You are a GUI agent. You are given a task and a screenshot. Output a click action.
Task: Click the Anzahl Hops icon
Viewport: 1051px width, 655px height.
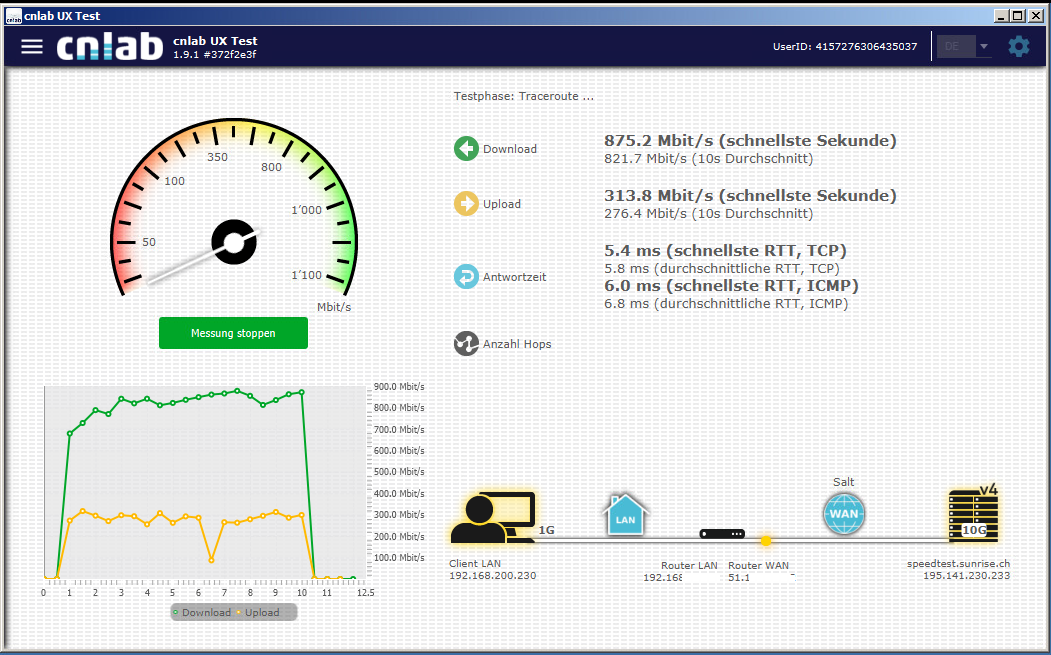point(466,344)
